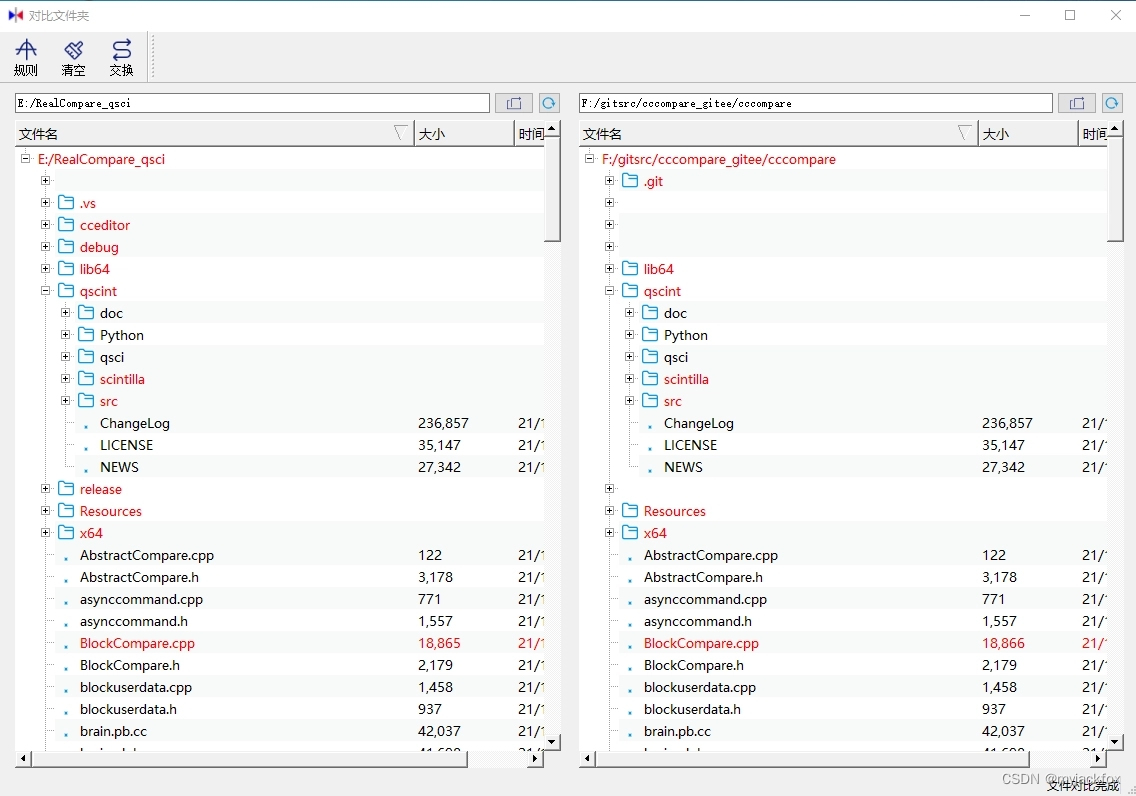Select doc folder icon in right pane
This screenshot has height=796, width=1136.
pos(651,312)
